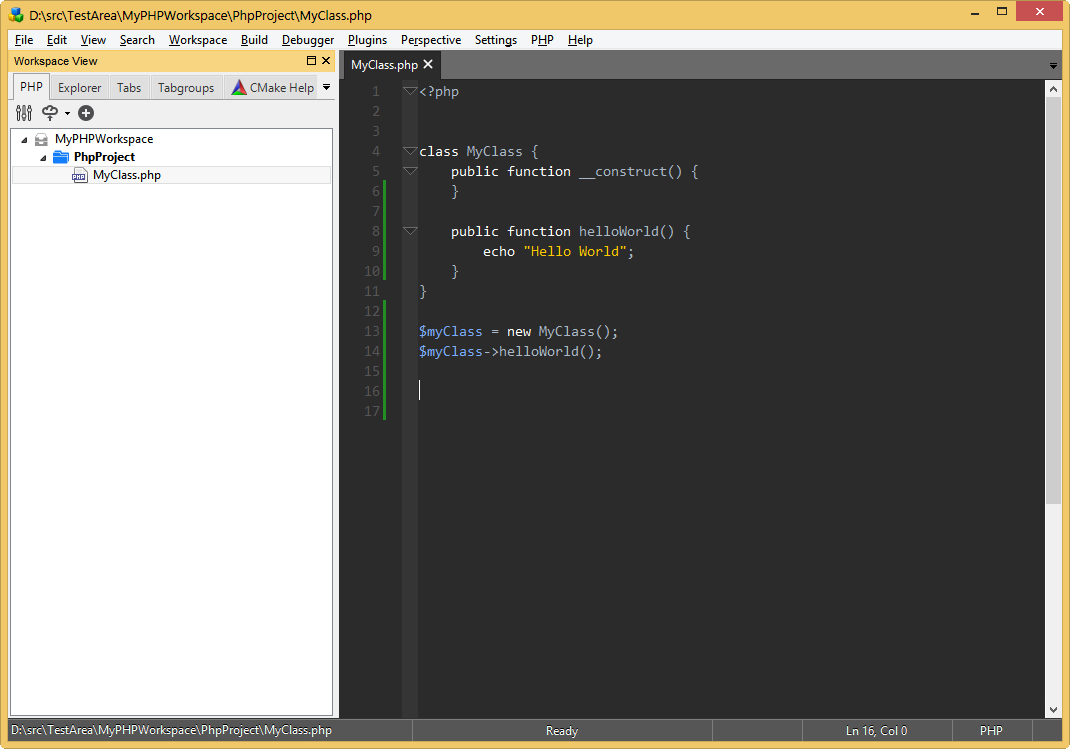This screenshot has width=1070, height=749.
Task: Click the PHP language status field
Action: pos(991,731)
